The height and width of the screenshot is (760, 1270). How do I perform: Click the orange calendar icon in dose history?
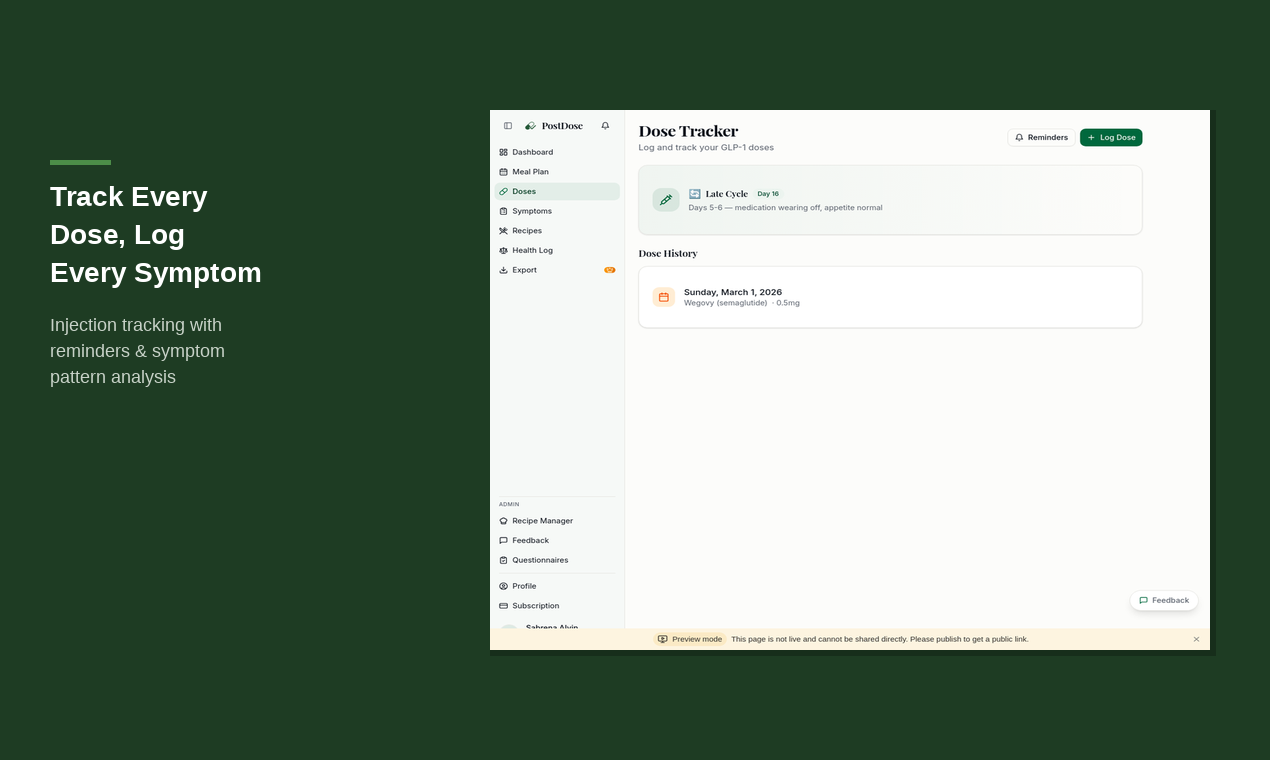pos(664,297)
